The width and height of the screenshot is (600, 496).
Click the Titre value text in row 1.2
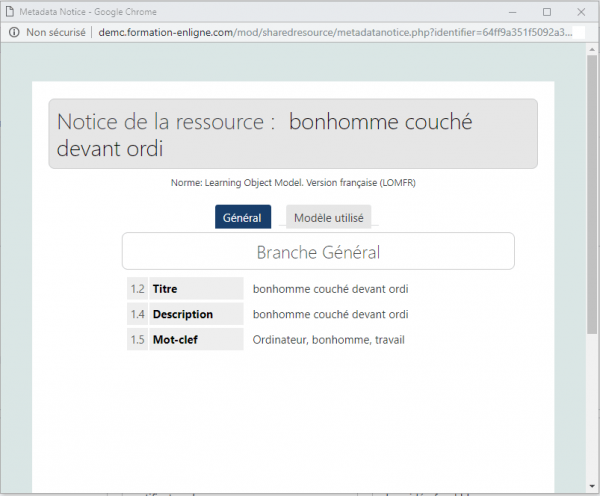[330, 289]
